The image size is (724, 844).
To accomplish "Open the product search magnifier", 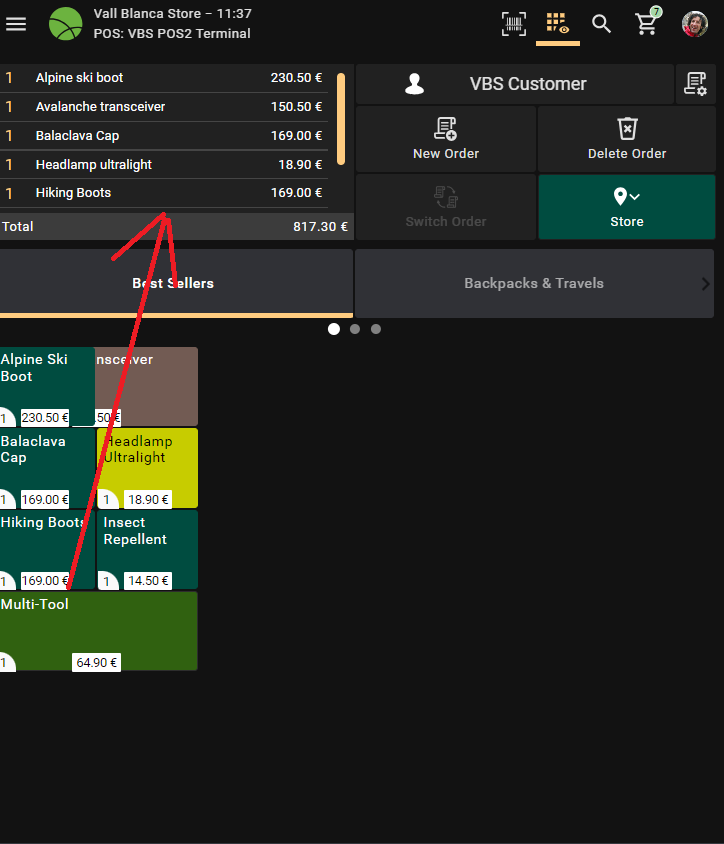I will pyautogui.click(x=601, y=23).
